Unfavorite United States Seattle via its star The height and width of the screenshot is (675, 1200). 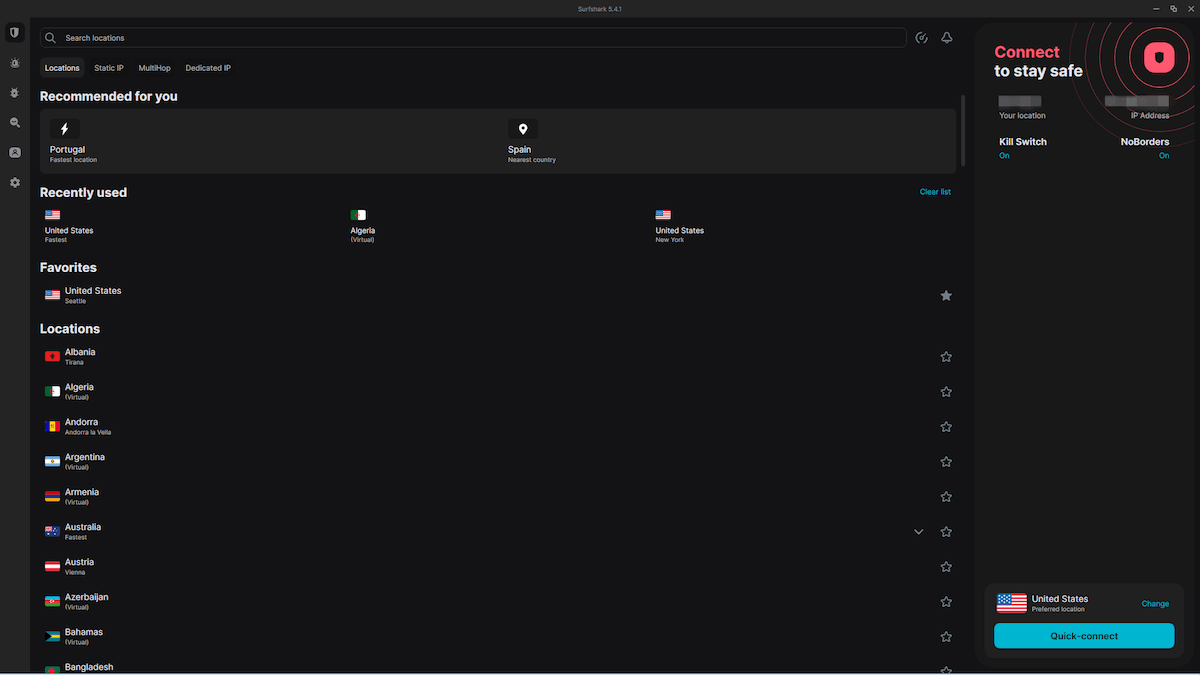click(x=946, y=295)
